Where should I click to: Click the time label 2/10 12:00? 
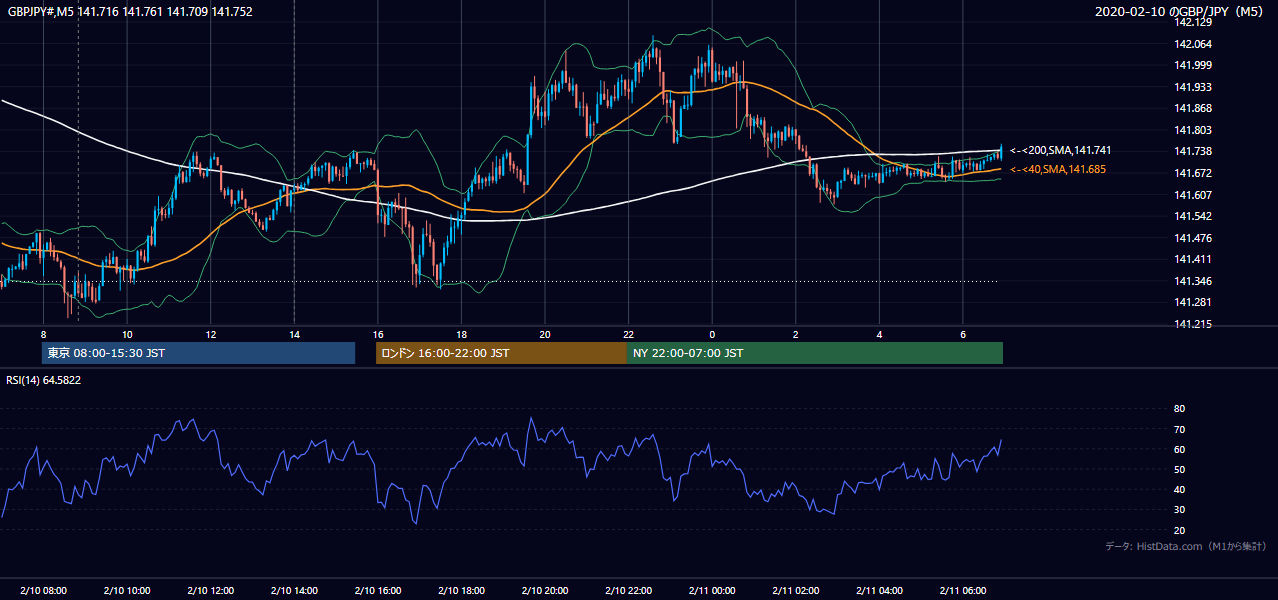coord(210,591)
